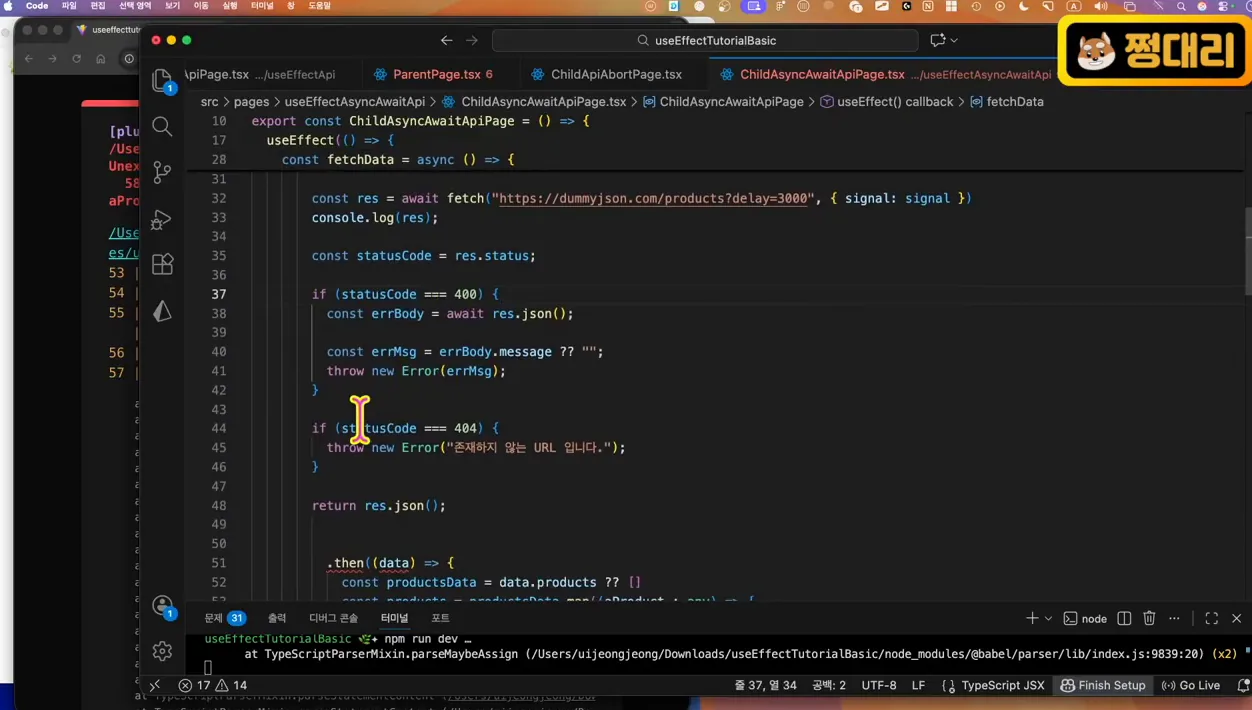Maximize the terminal panel size

1211,618
